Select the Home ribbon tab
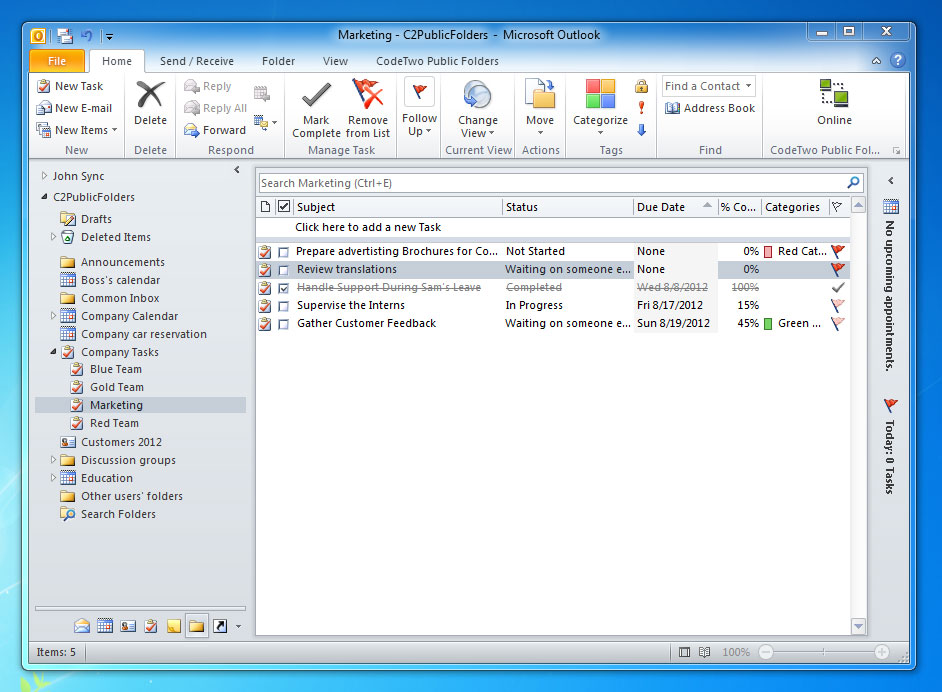This screenshot has height=692, width=942. 117,61
